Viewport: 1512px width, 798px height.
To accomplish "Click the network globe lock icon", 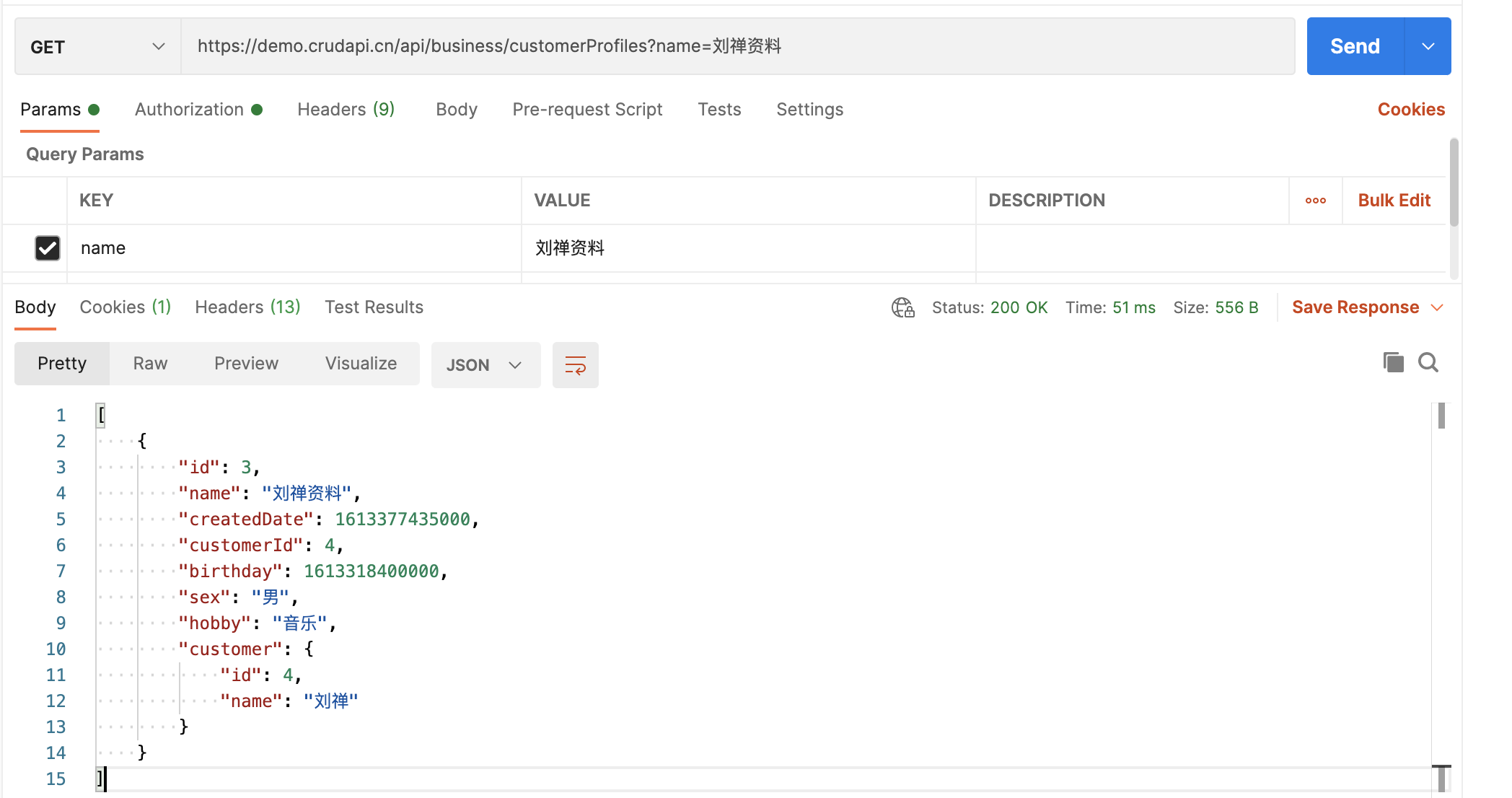I will (x=902, y=307).
